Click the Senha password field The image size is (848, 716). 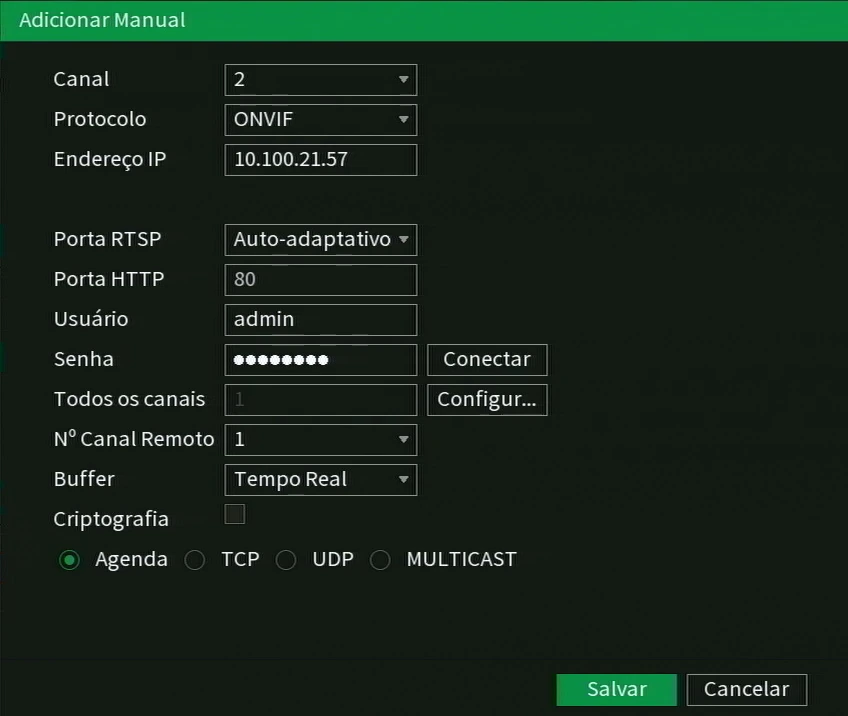[x=321, y=360]
